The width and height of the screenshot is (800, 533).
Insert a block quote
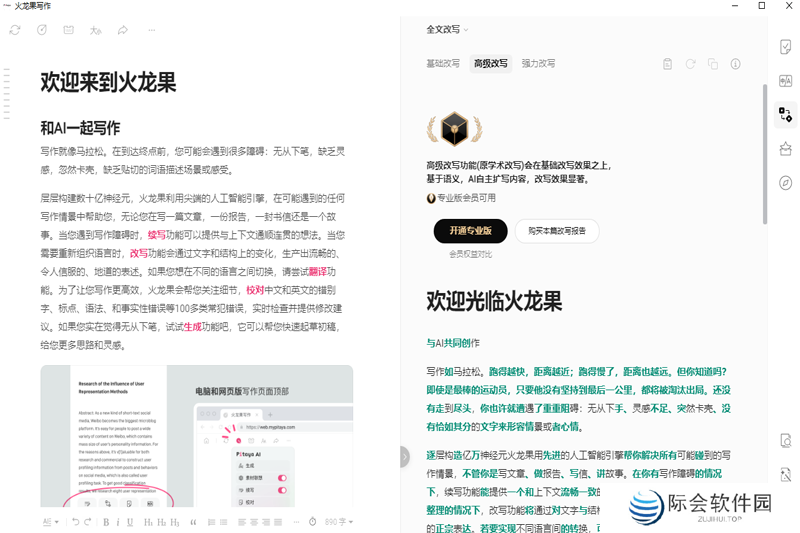(193, 522)
